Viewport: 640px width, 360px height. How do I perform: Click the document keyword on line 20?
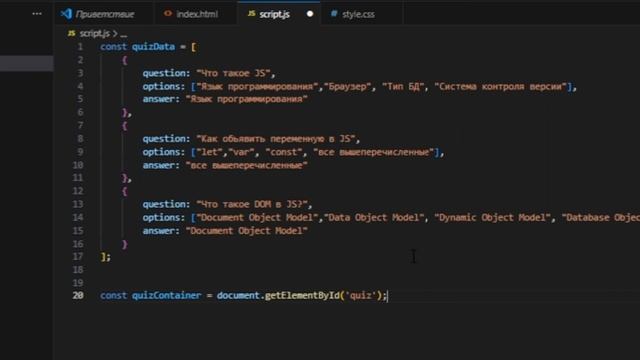pyautogui.click(x=238, y=296)
